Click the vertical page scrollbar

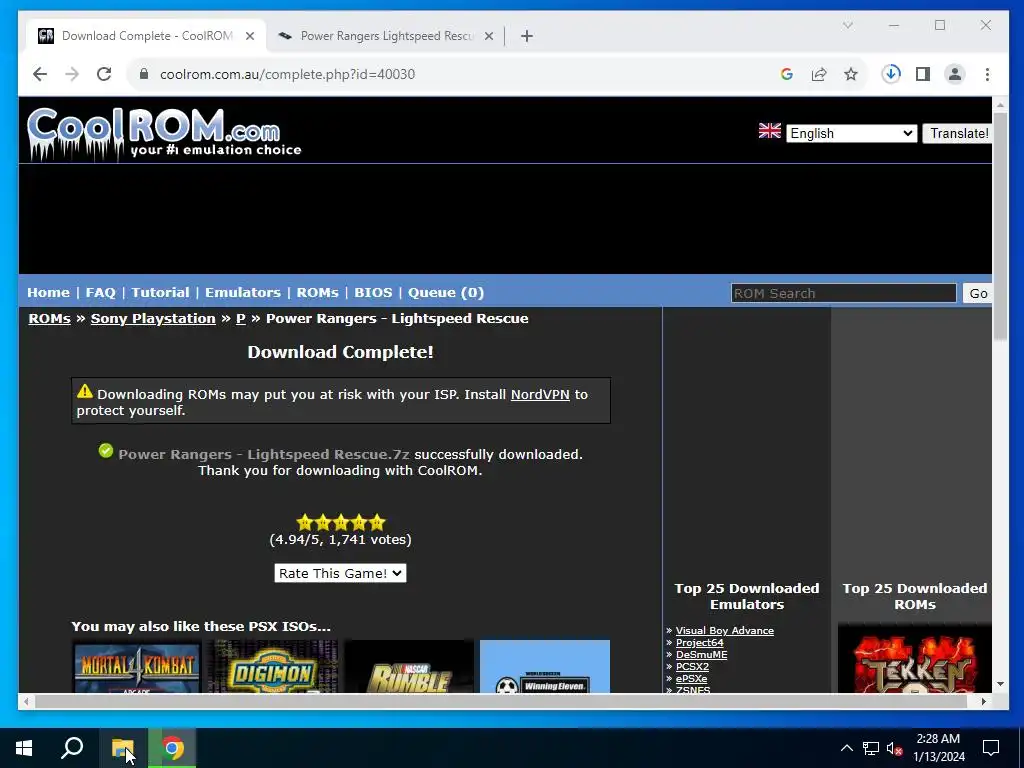pyautogui.click(x=1000, y=225)
